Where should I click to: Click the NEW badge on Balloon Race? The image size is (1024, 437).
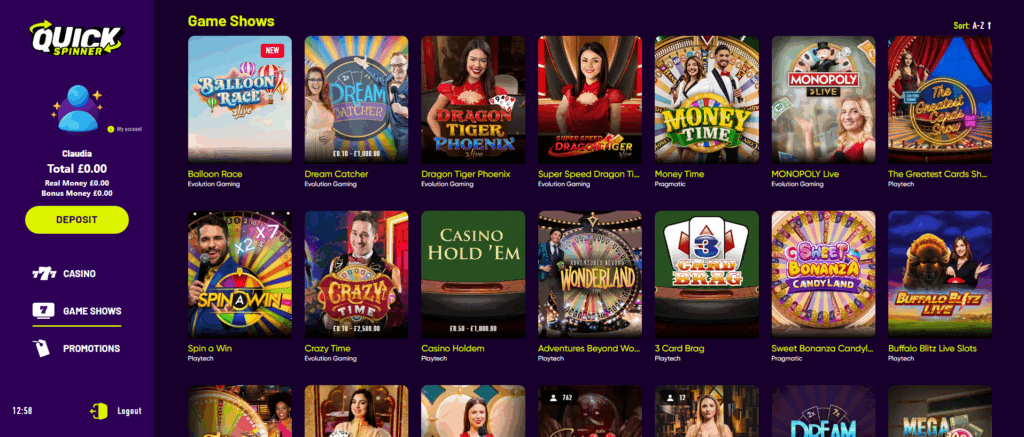click(272, 50)
